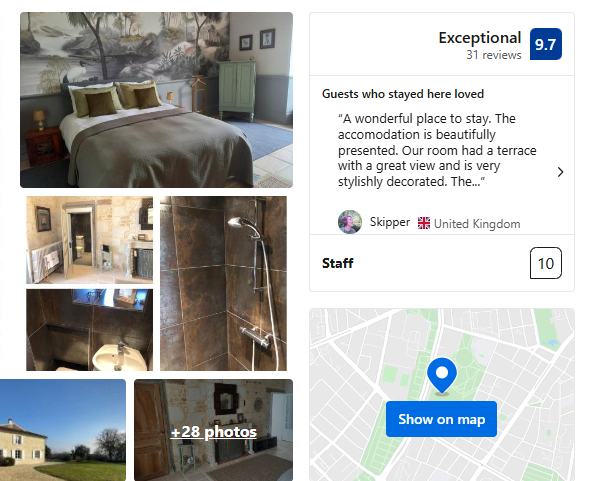
Task: Open the shower photo with brown tiles
Action: pyautogui.click(x=223, y=283)
